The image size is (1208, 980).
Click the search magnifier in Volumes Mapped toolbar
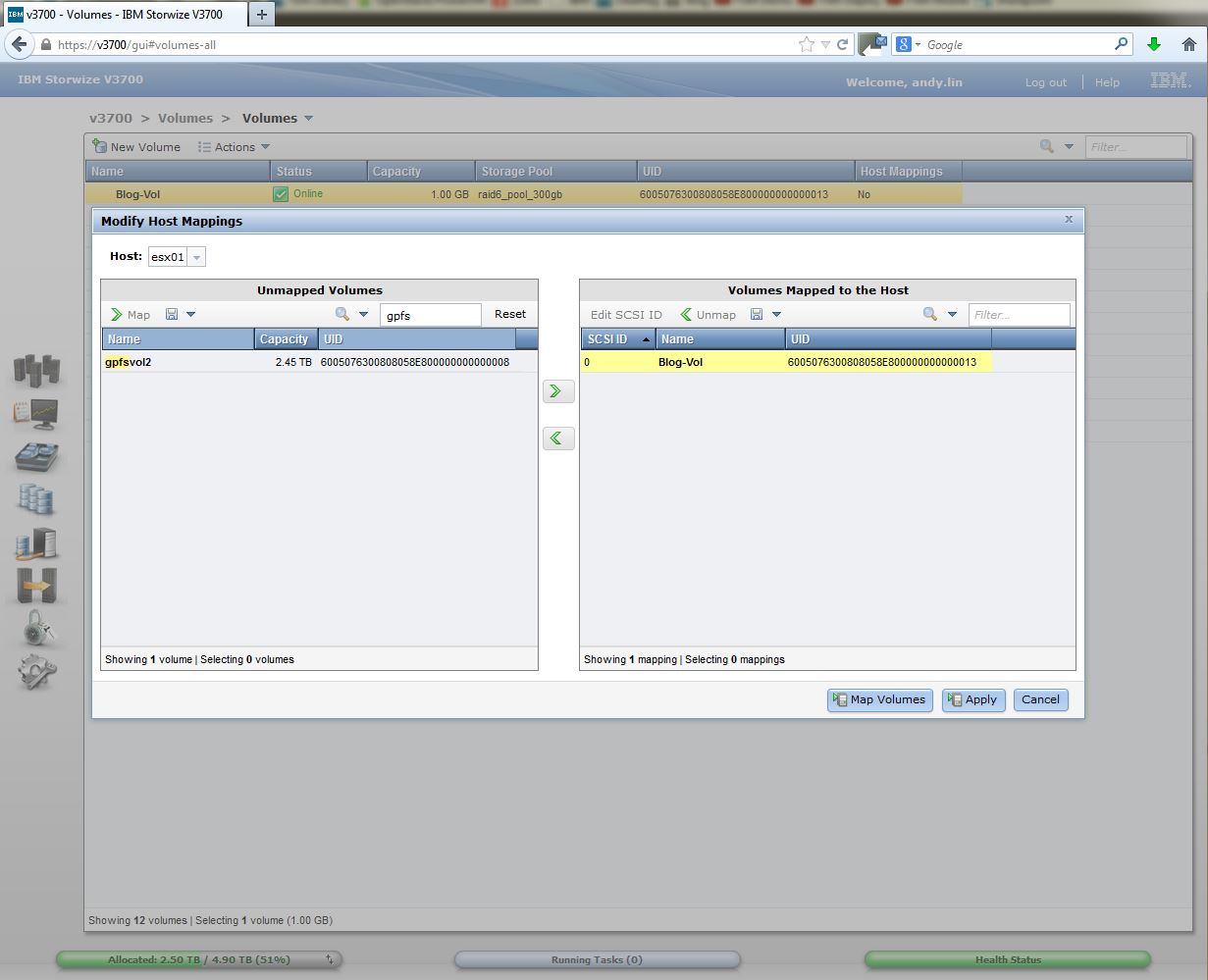(x=929, y=315)
